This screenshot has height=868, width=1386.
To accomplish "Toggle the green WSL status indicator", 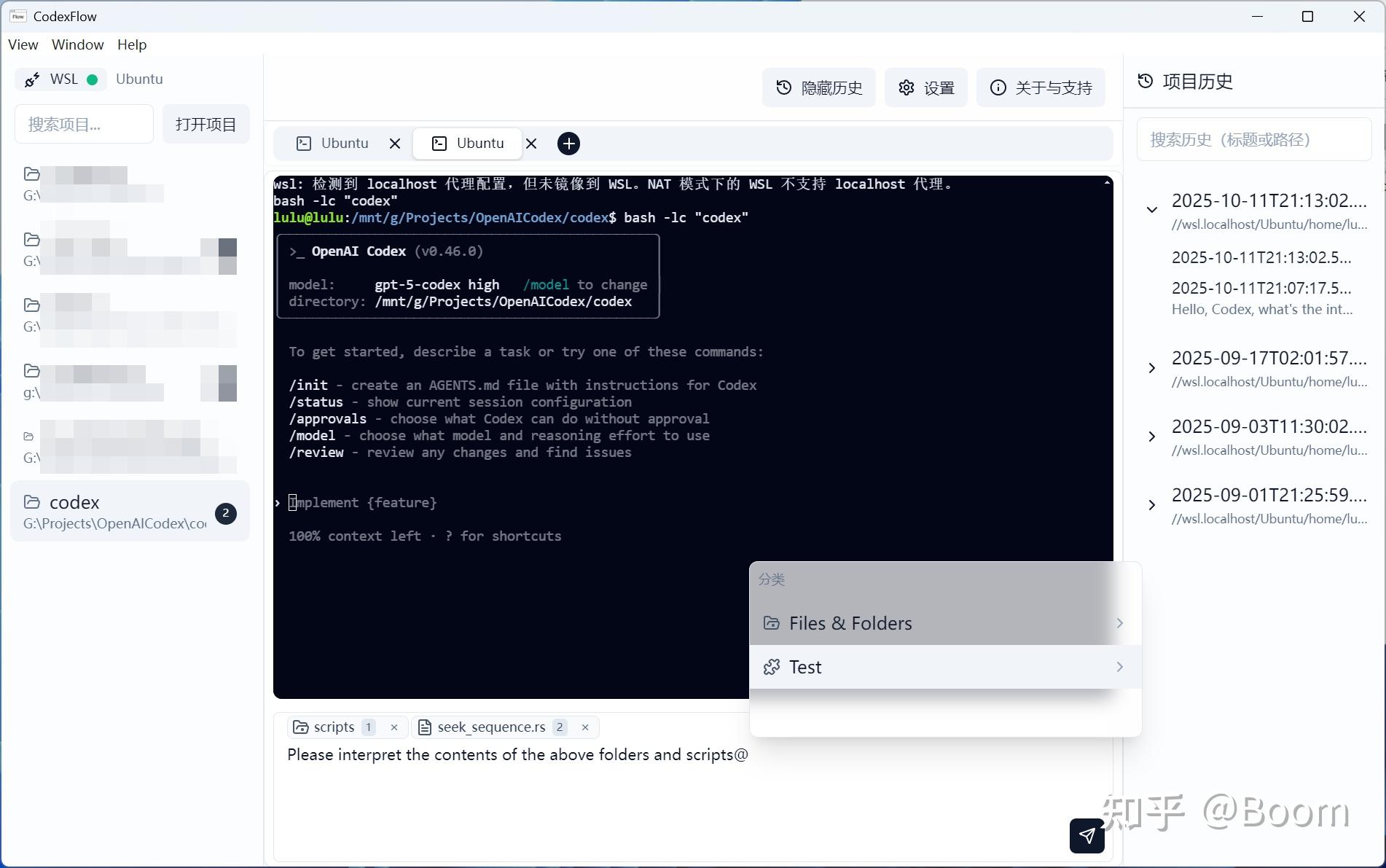I will pyautogui.click(x=93, y=79).
